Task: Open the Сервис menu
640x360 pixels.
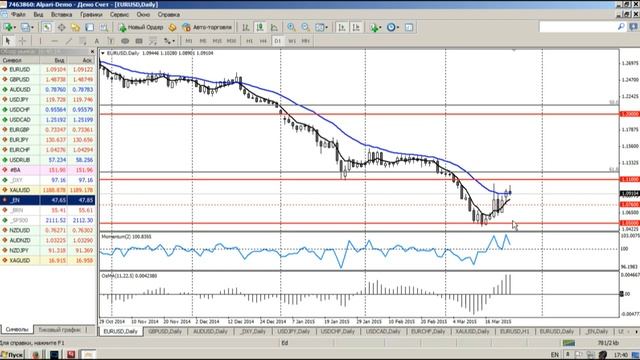Action: [x=119, y=14]
